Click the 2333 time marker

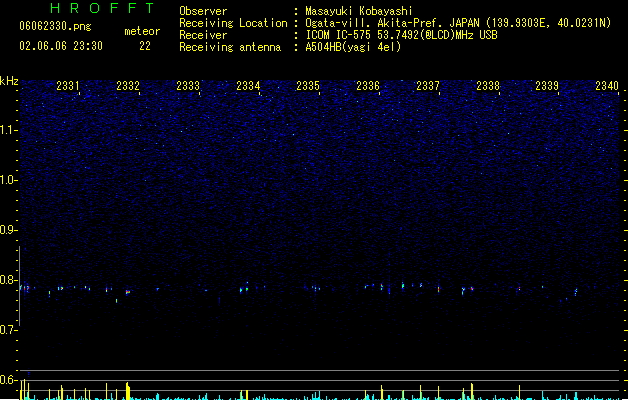pos(188,85)
